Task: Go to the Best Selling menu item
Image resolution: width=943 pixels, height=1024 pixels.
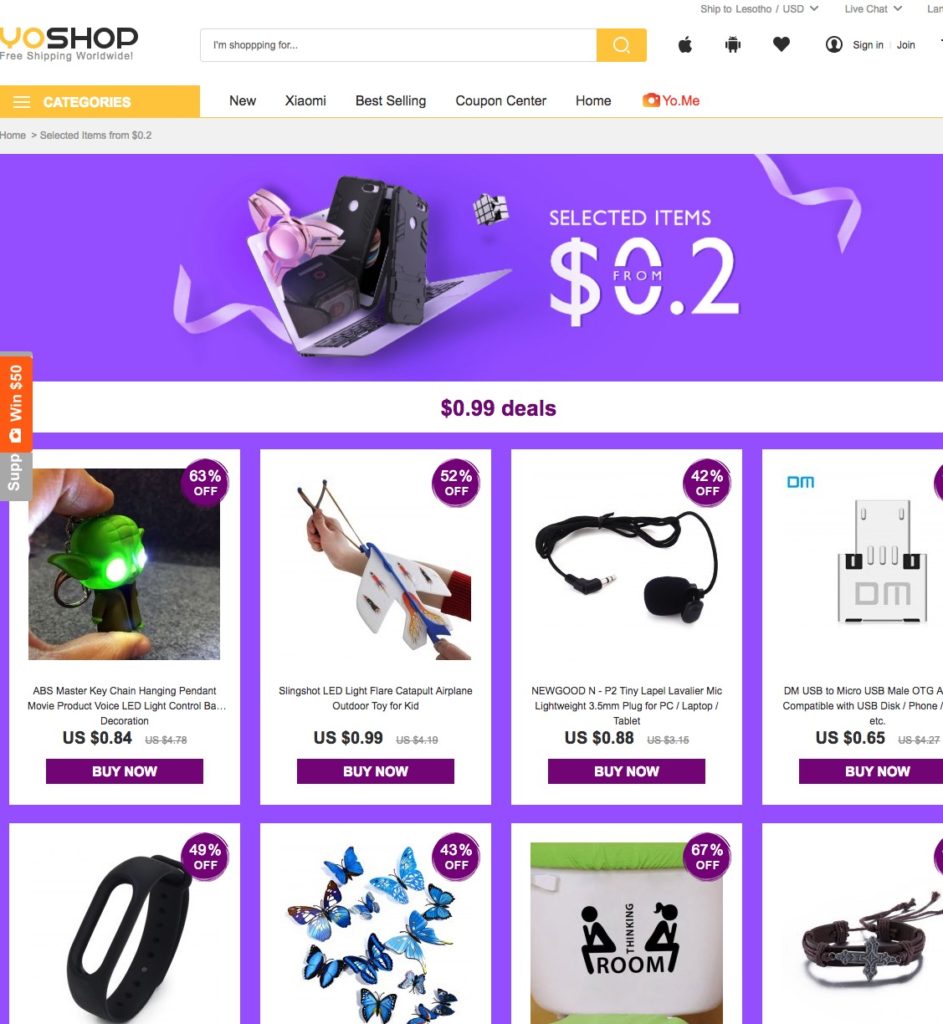Action: click(x=391, y=101)
